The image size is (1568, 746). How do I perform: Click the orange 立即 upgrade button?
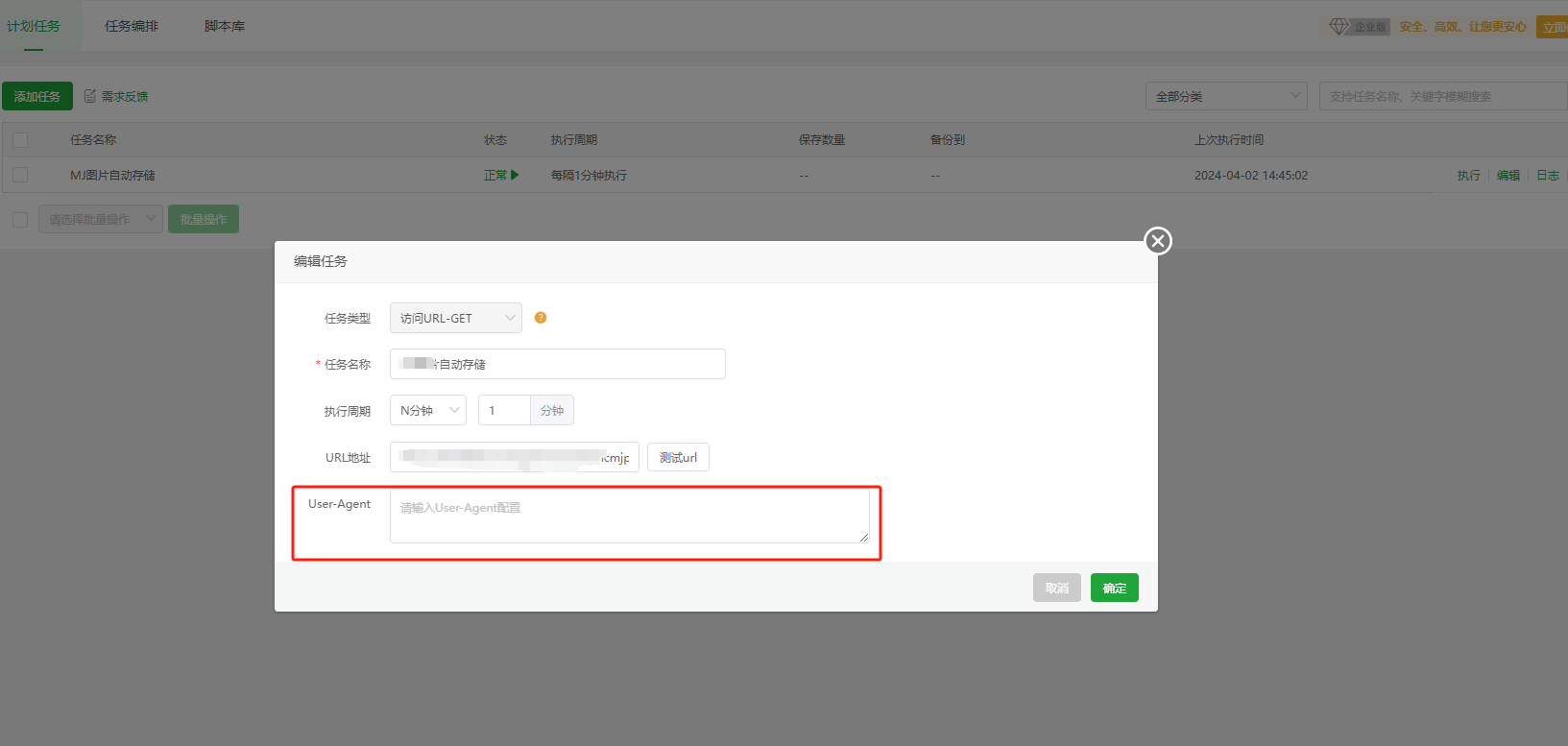1553,27
